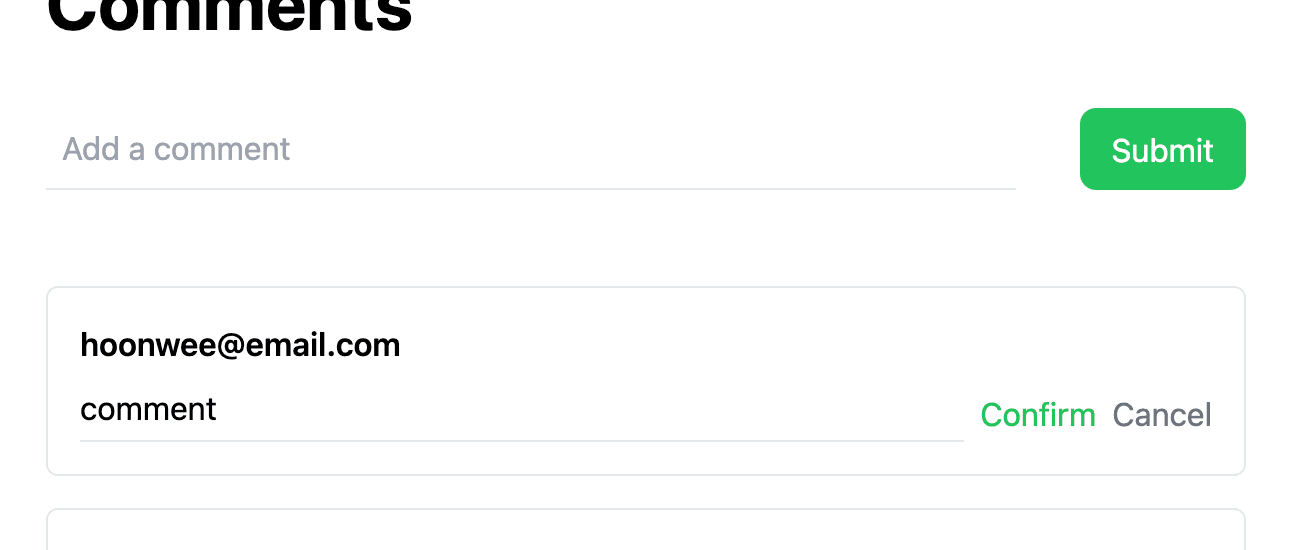This screenshot has width=1298, height=550.
Task: Click inside the comment edit text field
Action: click(x=522, y=410)
